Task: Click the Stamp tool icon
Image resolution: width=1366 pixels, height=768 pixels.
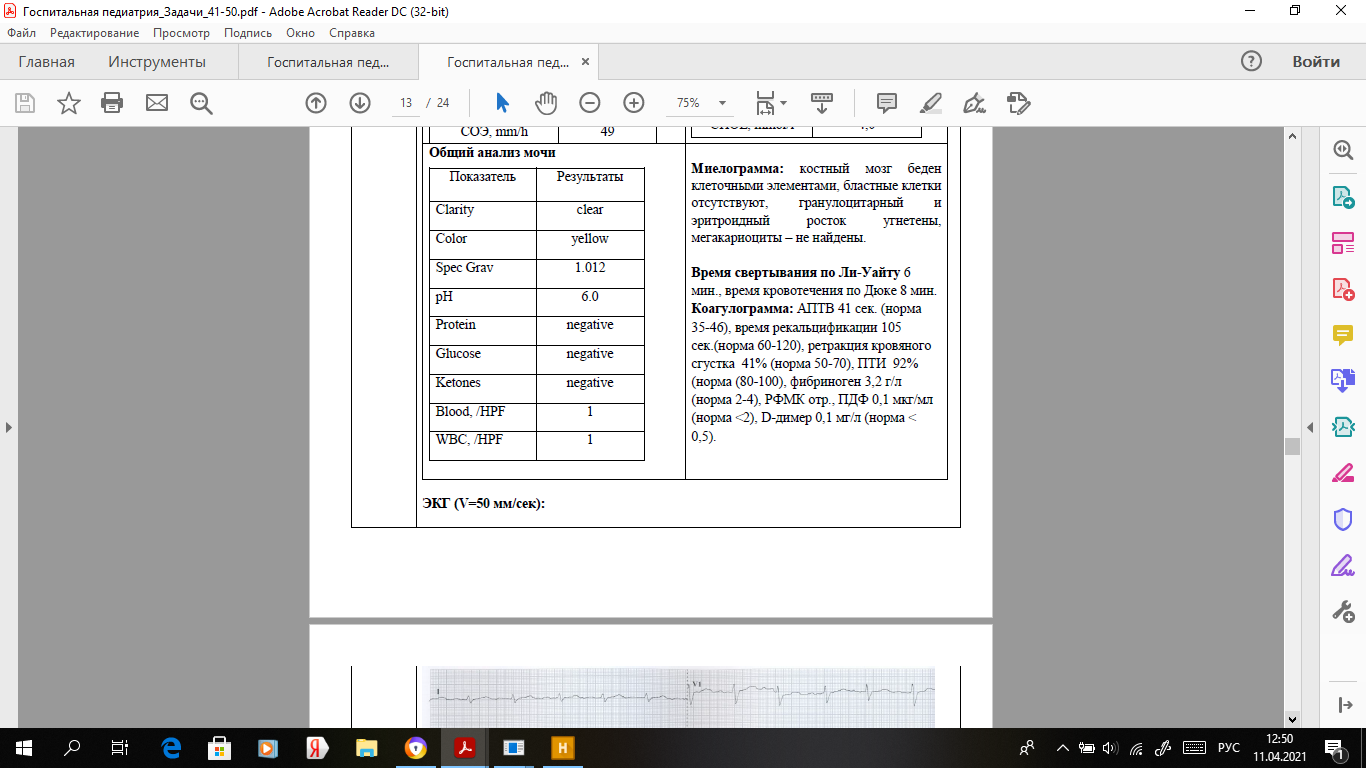Action: [1019, 103]
